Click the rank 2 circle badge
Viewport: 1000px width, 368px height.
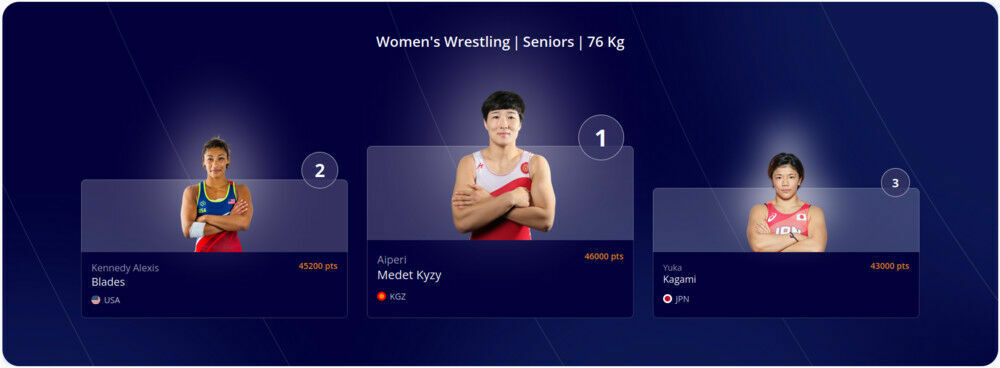320,170
